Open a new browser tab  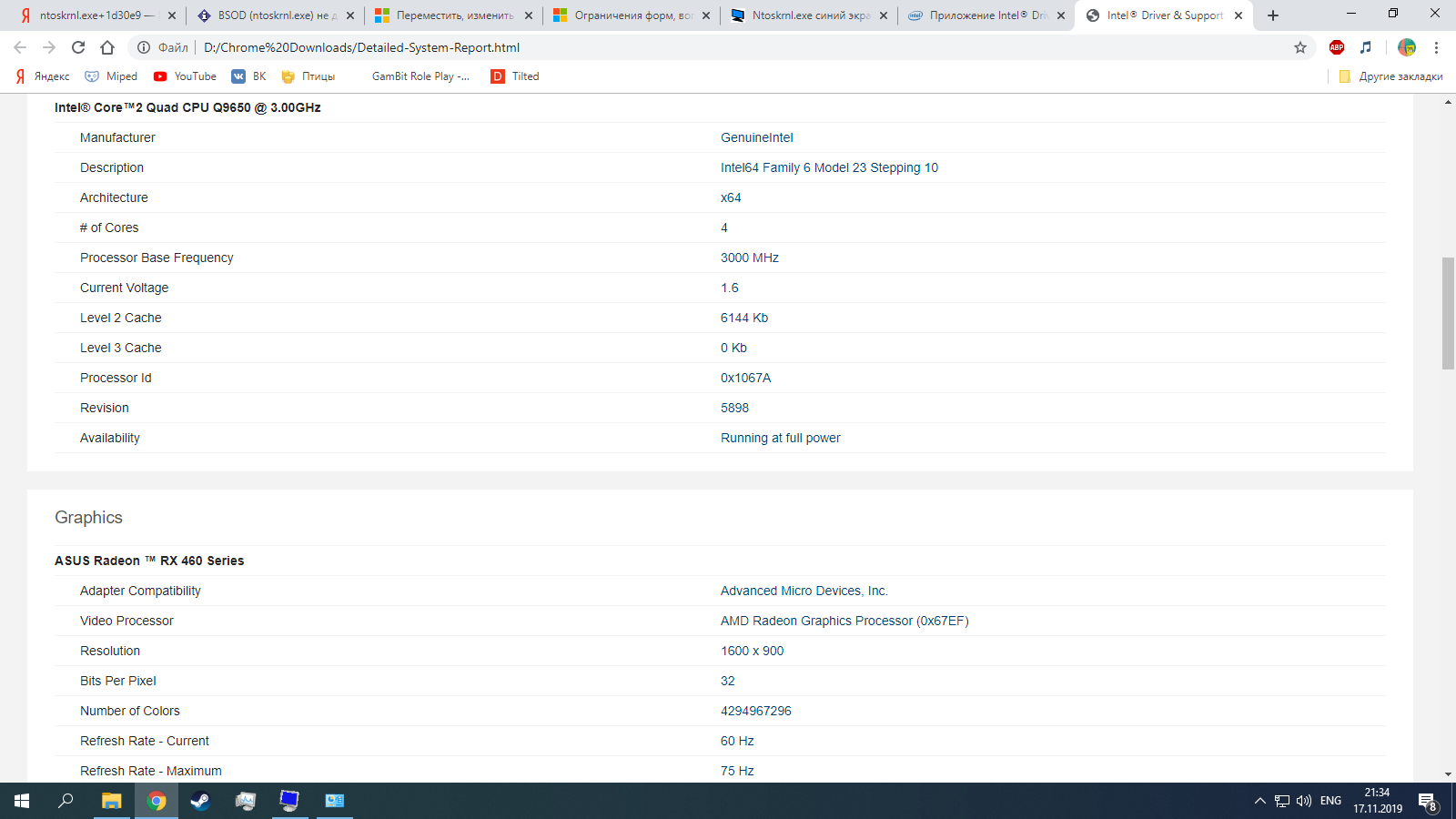1273,15
